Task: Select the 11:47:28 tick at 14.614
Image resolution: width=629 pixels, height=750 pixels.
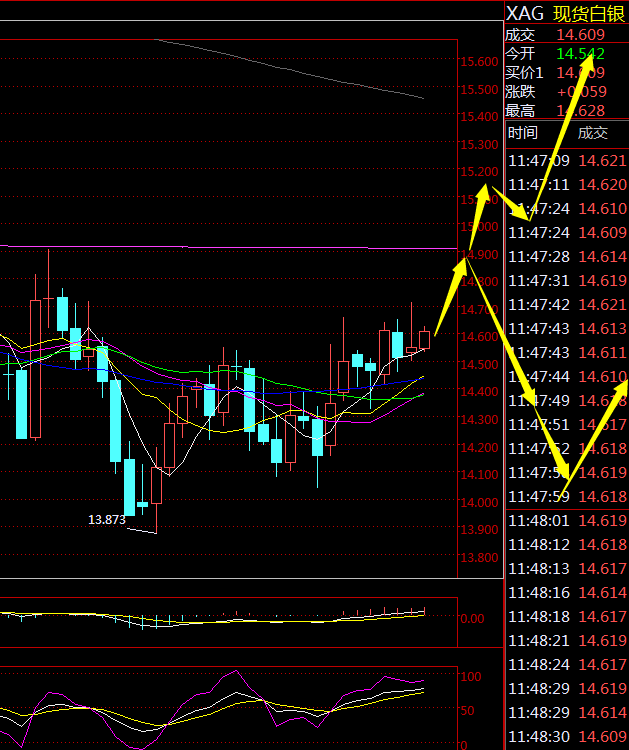Action: pyautogui.click(x=567, y=257)
